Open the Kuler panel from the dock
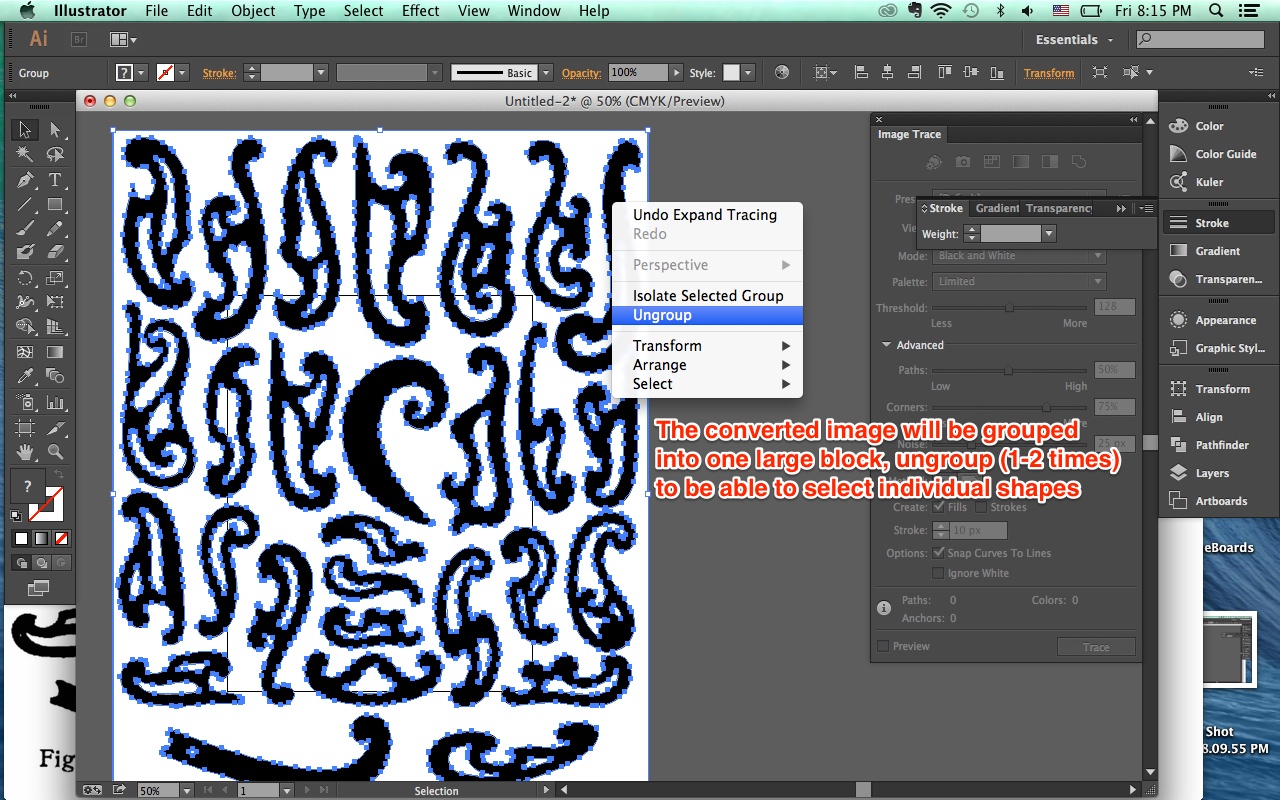Screen dimensions: 1280x800 (x=1209, y=182)
